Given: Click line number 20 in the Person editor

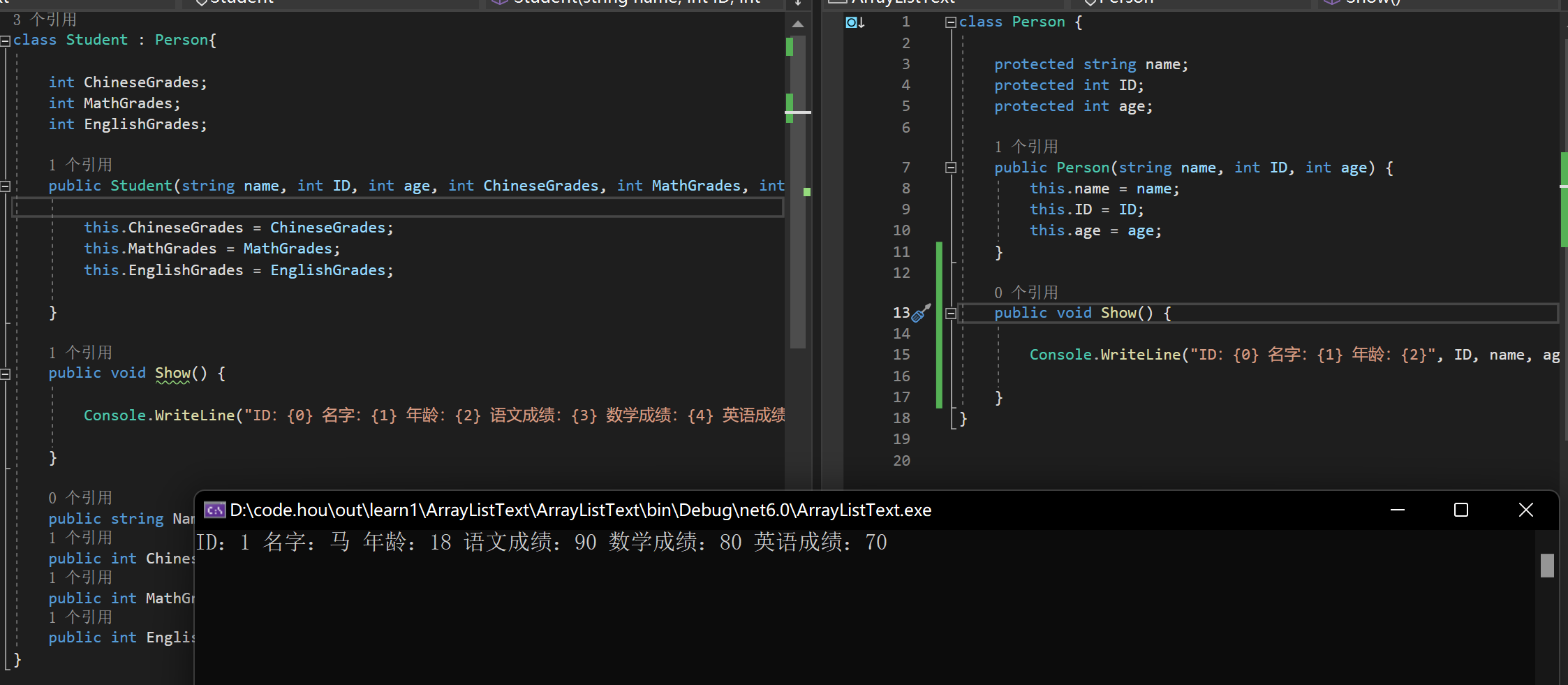Looking at the screenshot, I should pyautogui.click(x=901, y=461).
